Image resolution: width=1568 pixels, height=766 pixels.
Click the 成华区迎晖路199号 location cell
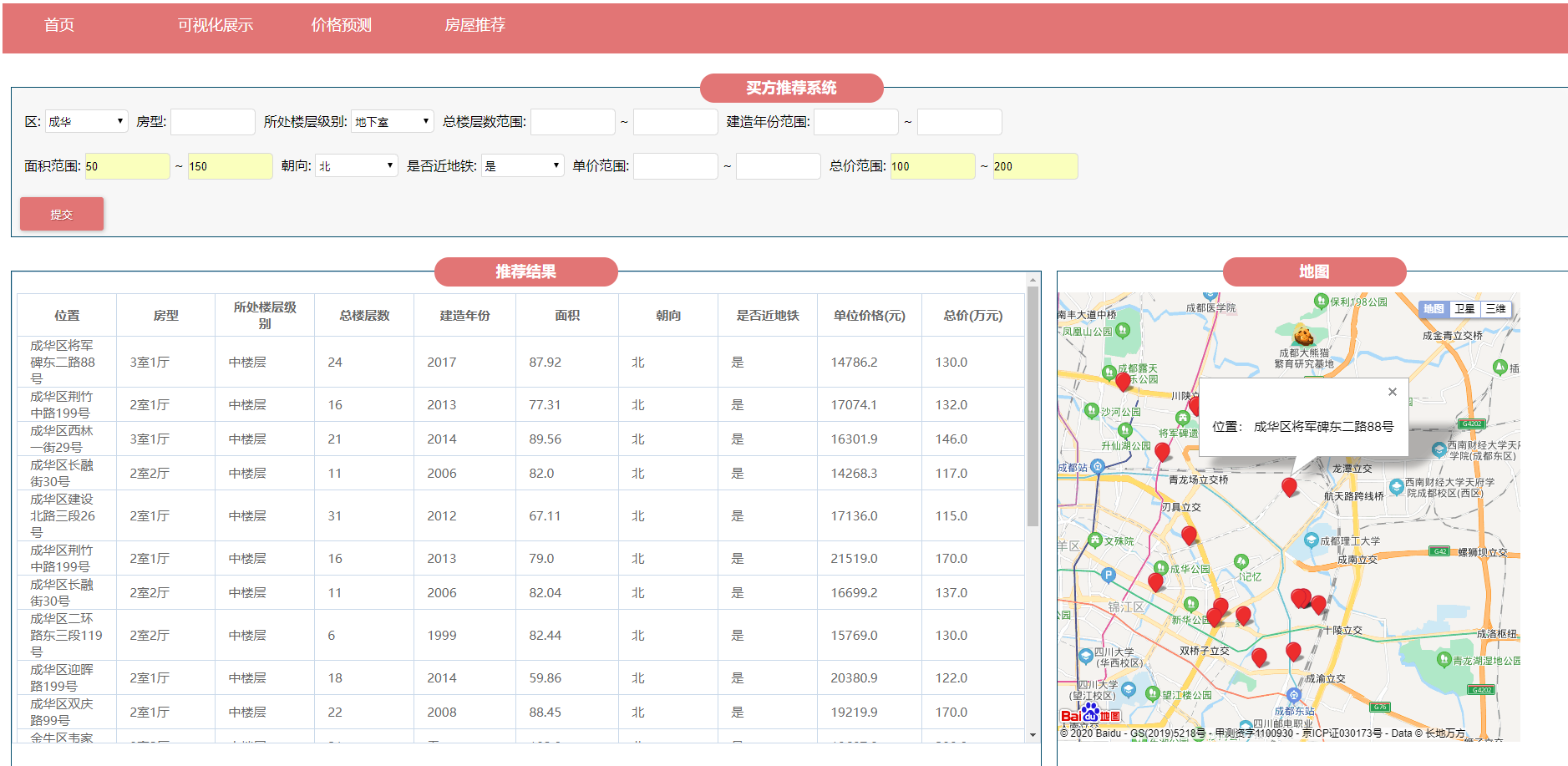point(67,677)
